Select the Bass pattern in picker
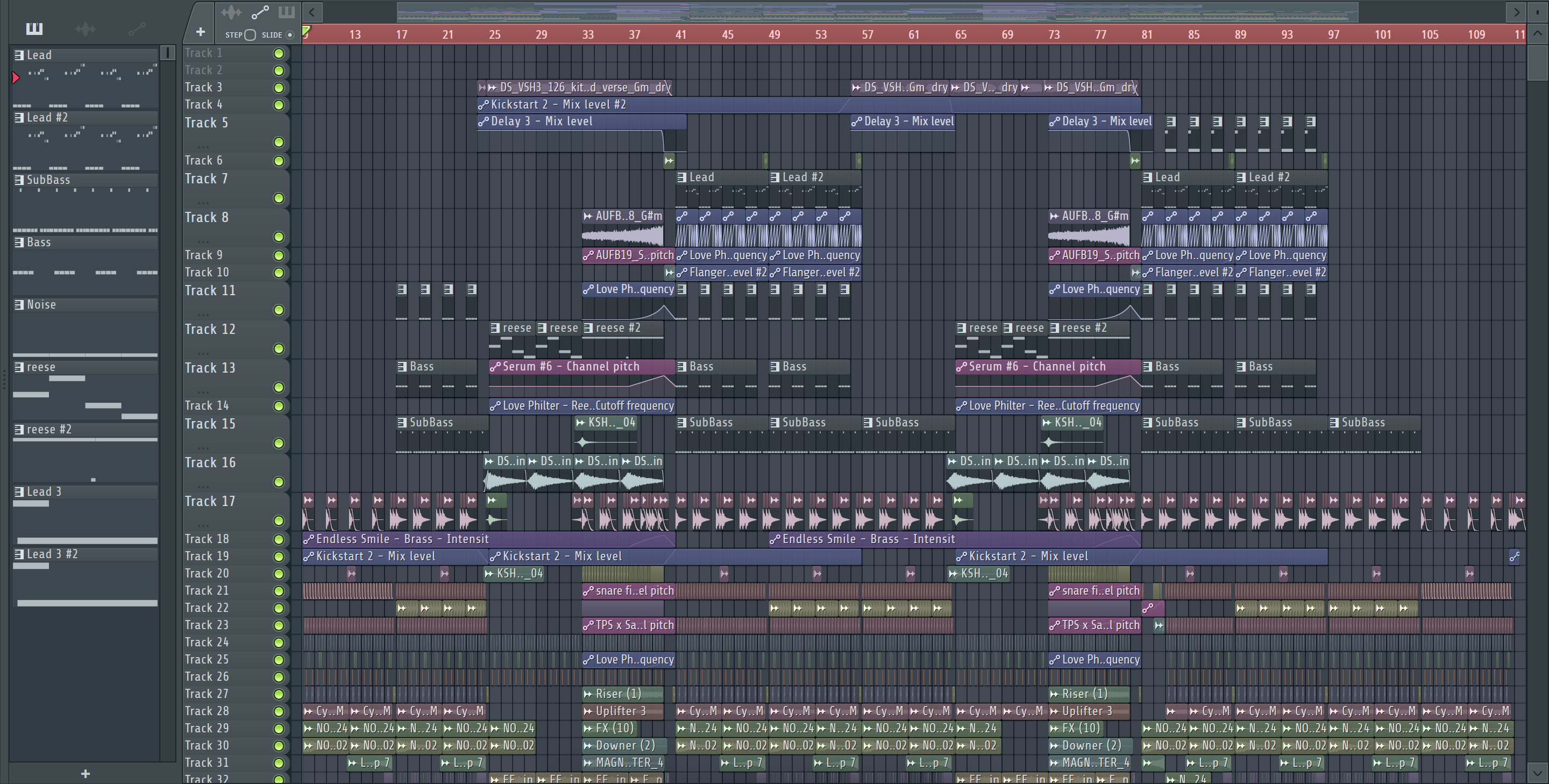The width and height of the screenshot is (1549, 784). coord(86,243)
